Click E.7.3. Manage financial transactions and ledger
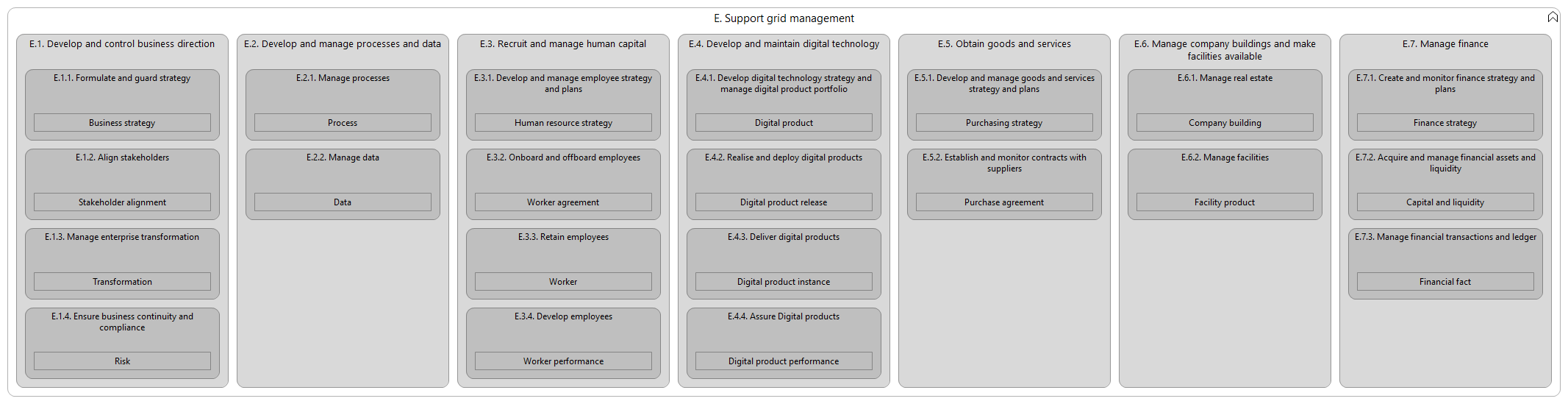The height and width of the screenshot is (404, 1568). coord(1445,237)
